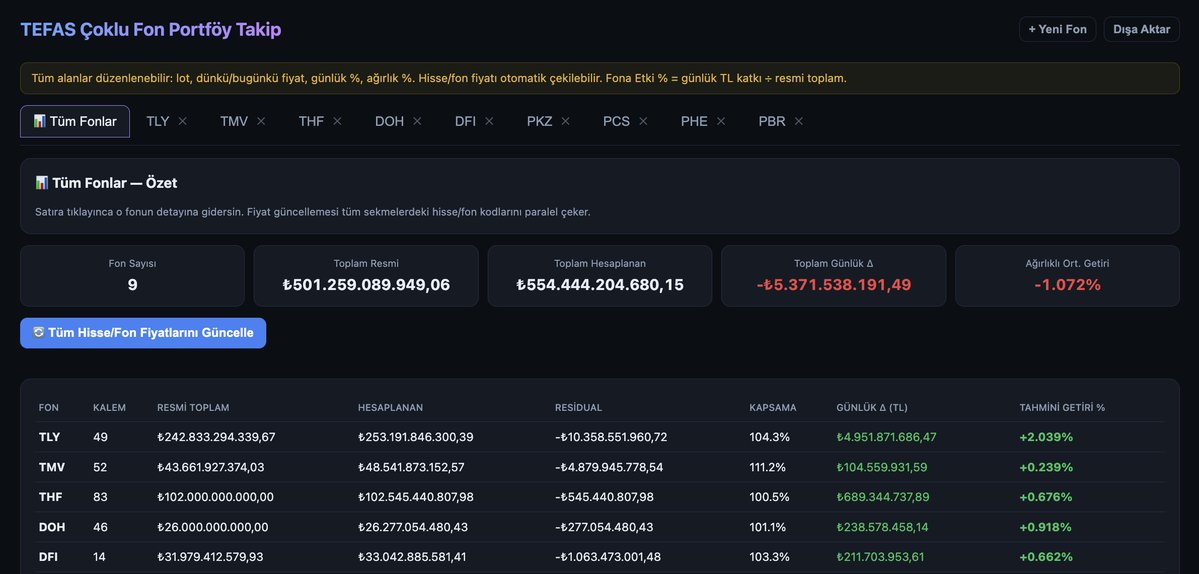The image size is (1199, 574).
Task: Close the DOH fund tab
Action: click(417, 121)
